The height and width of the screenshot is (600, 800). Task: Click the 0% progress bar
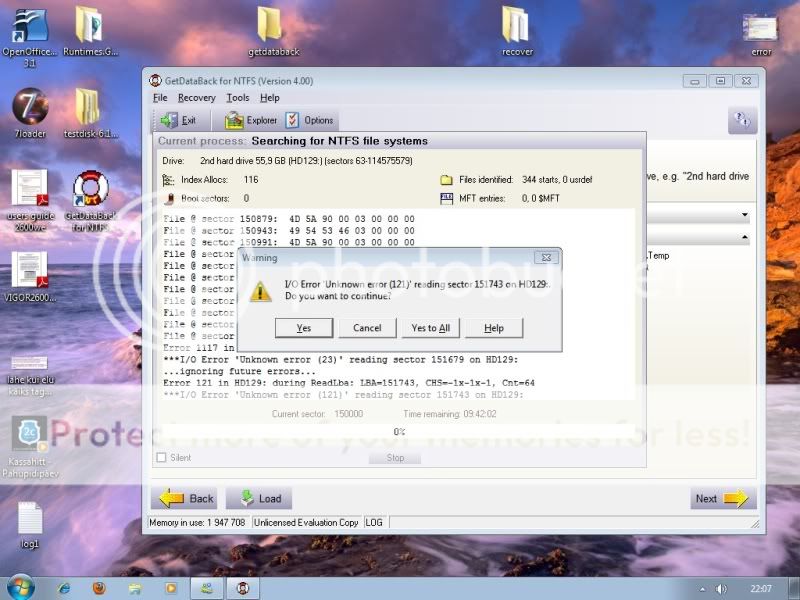pos(399,432)
